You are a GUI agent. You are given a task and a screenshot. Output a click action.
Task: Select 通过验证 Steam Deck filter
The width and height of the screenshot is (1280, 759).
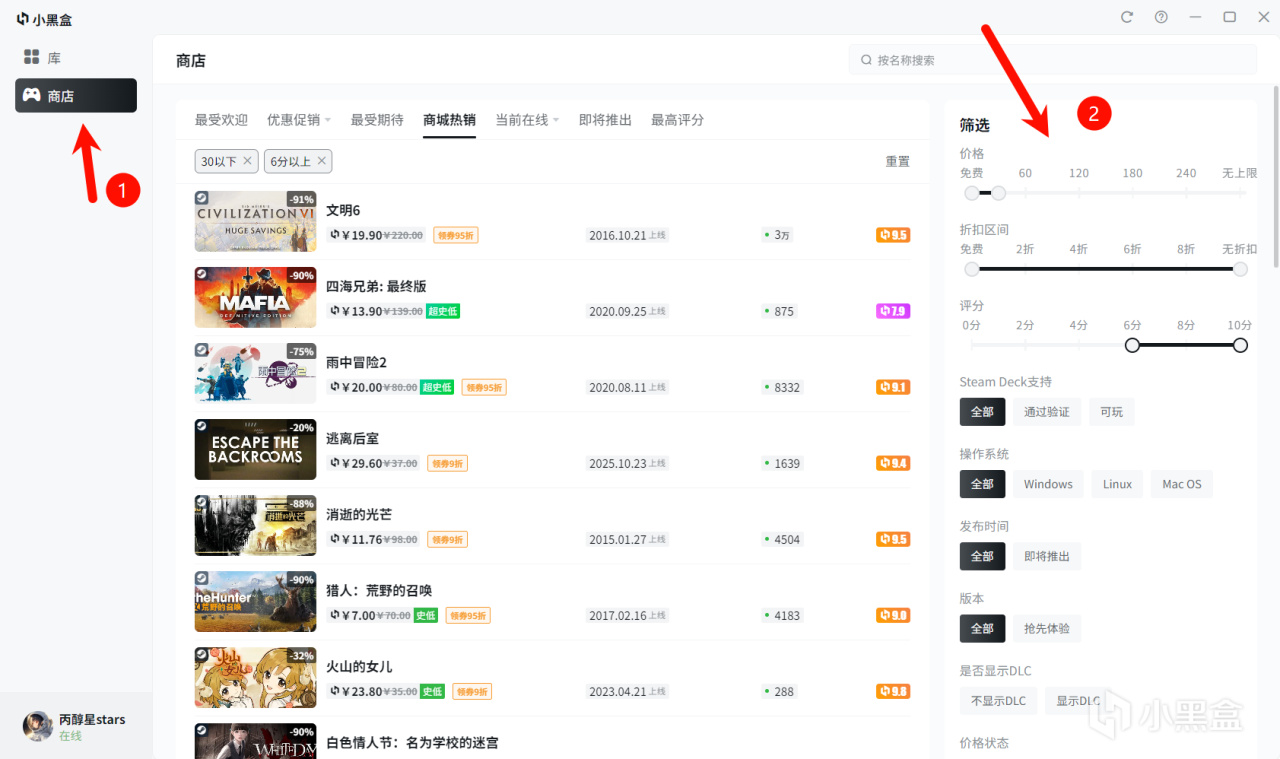click(1047, 412)
